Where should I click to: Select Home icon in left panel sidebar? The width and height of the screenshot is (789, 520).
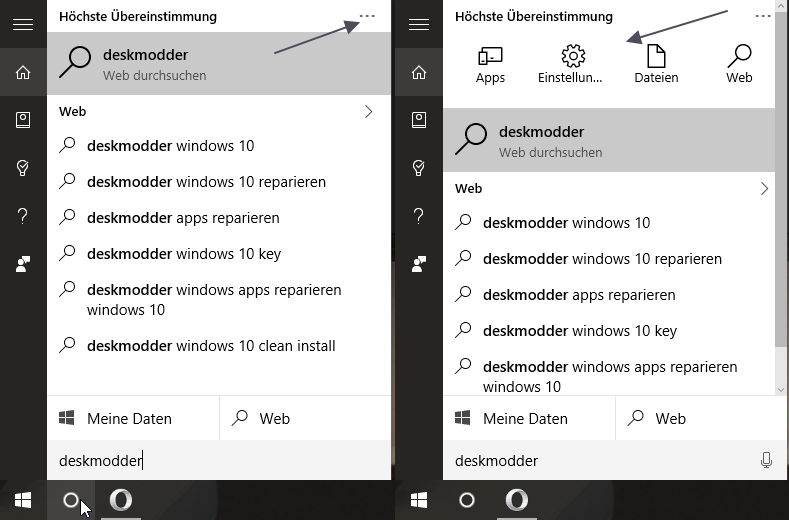(x=23, y=72)
